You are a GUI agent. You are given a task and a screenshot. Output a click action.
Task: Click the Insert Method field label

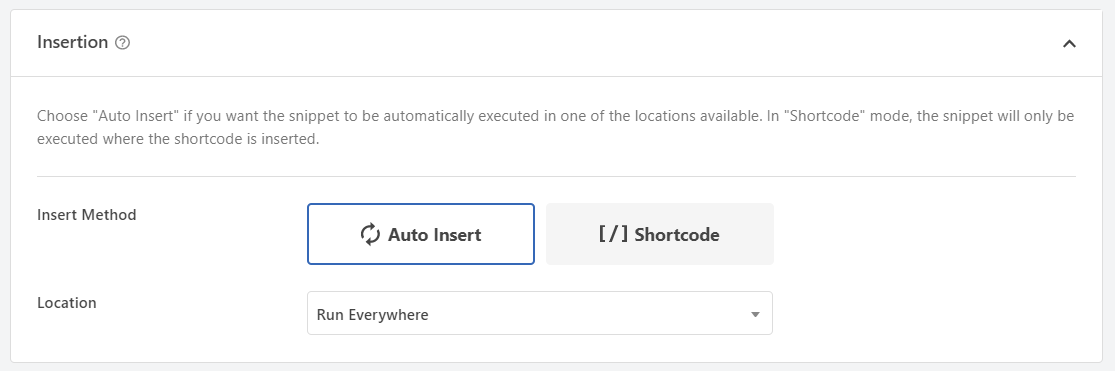click(x=87, y=215)
